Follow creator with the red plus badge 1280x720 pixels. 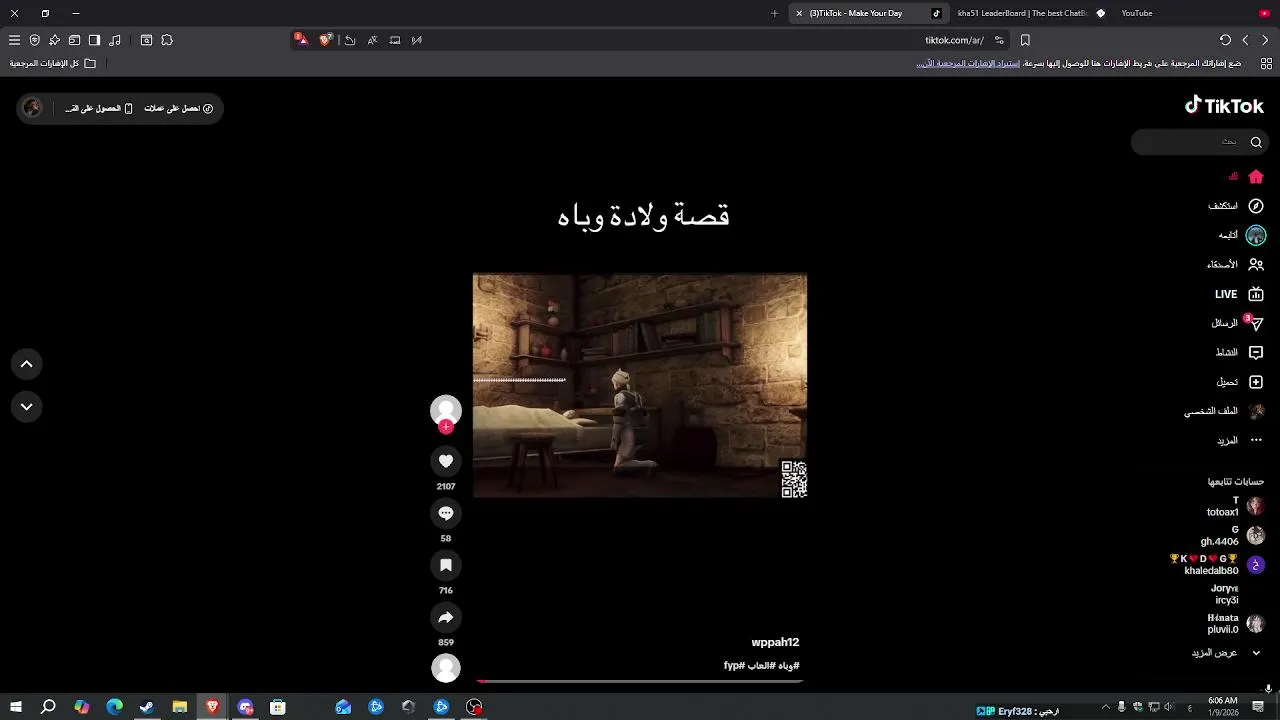tap(446, 427)
